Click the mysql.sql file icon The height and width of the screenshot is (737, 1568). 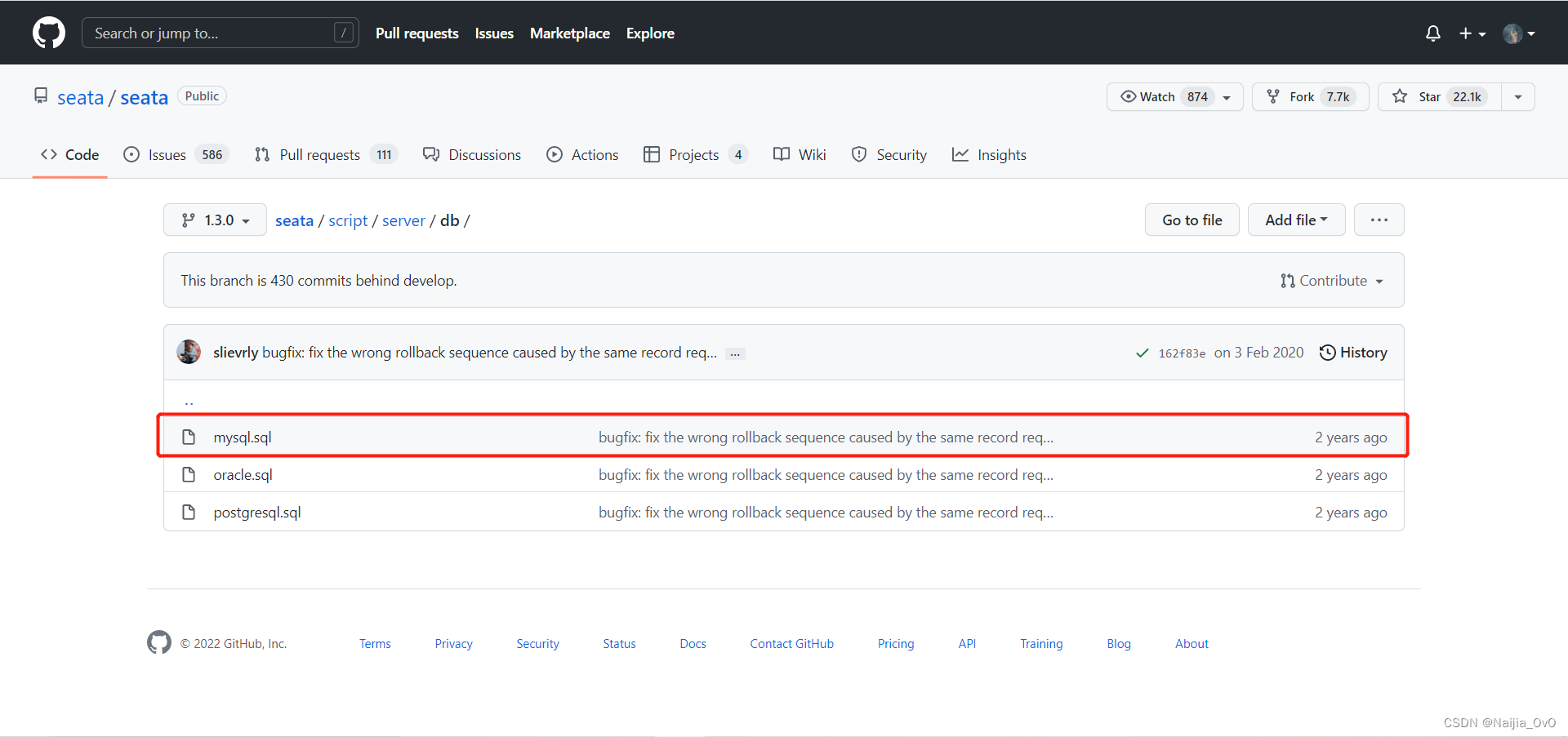click(189, 437)
